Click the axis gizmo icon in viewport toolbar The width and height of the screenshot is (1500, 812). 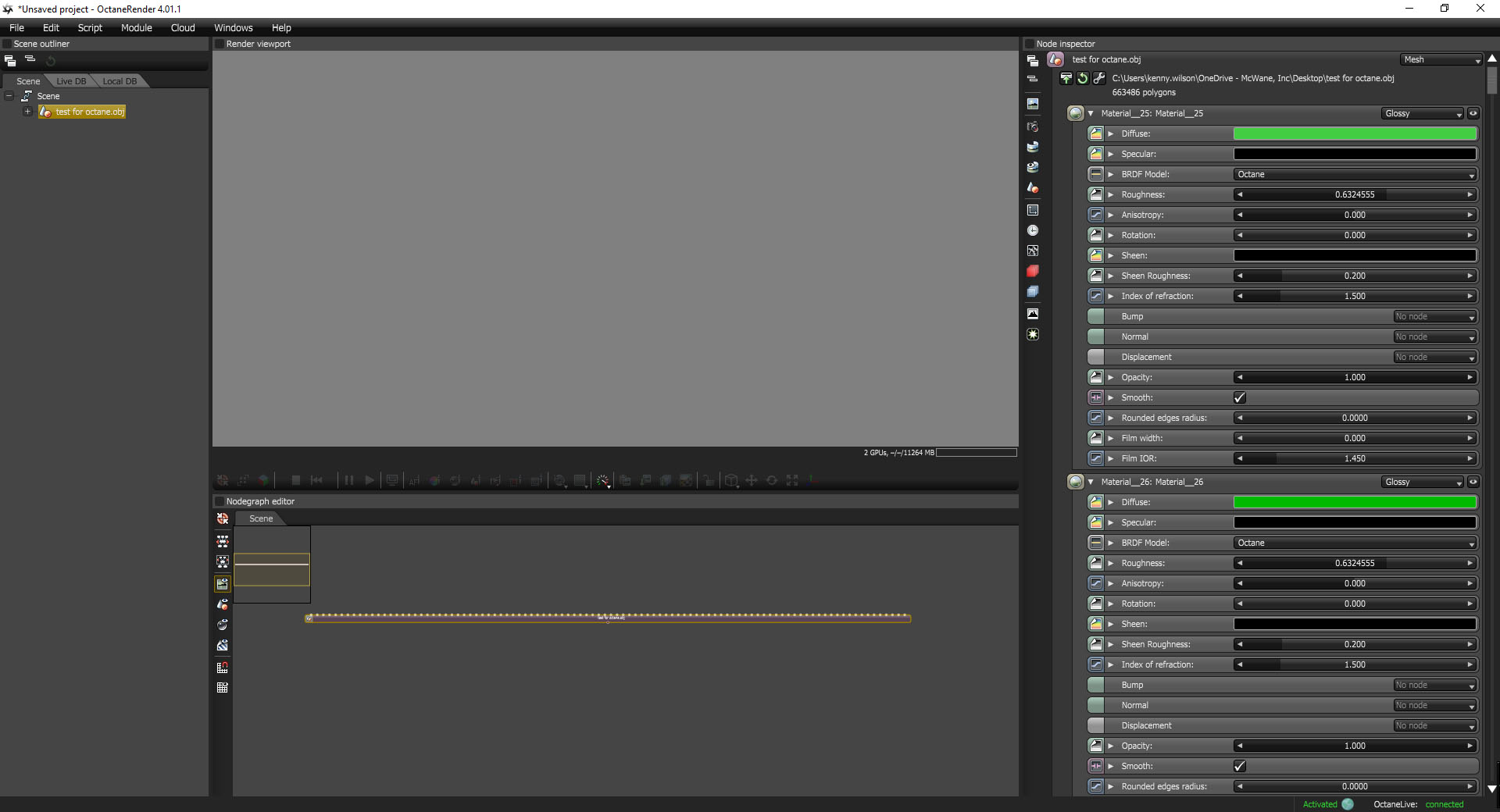click(812, 480)
